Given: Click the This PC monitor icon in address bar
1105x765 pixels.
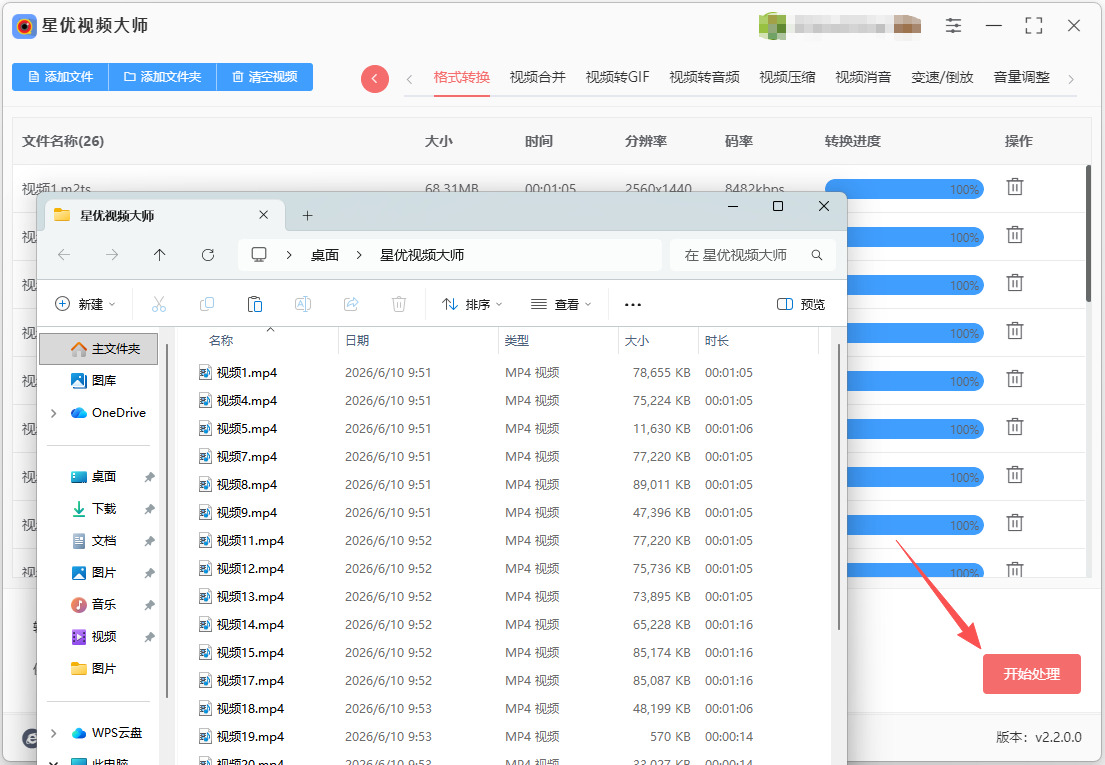Looking at the screenshot, I should click(259, 255).
